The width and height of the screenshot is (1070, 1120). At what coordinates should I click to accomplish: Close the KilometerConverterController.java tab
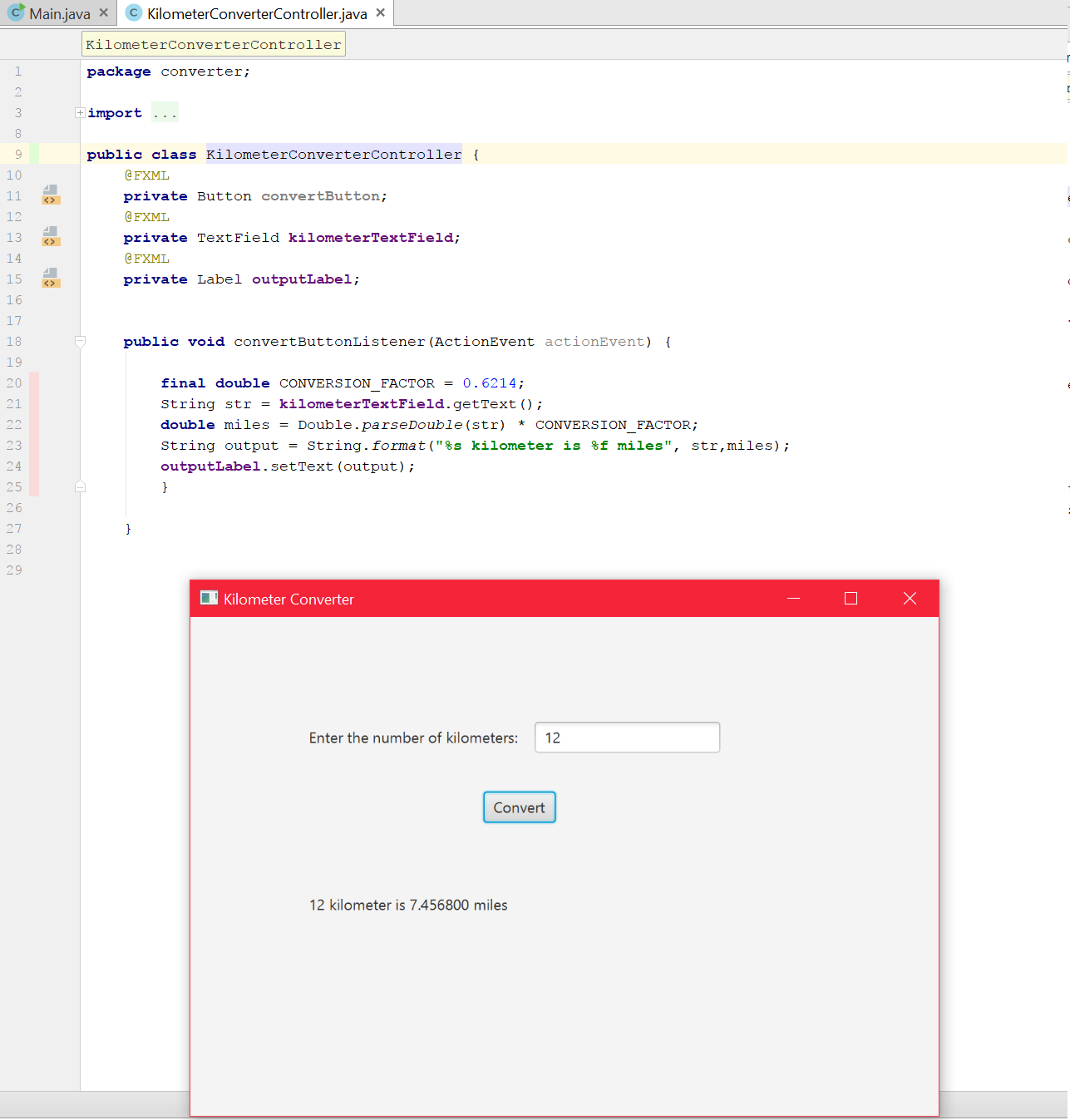pos(380,12)
